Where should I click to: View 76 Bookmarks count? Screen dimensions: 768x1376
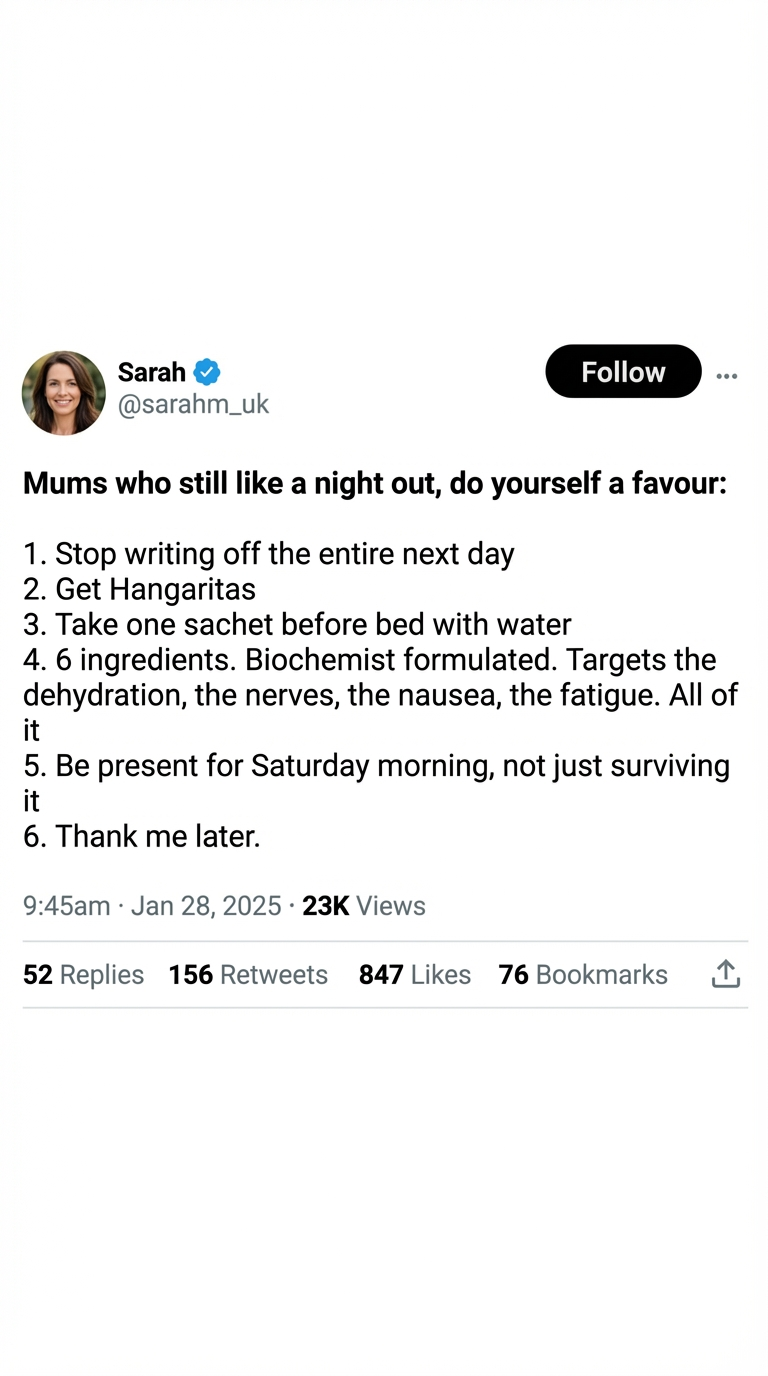583,974
